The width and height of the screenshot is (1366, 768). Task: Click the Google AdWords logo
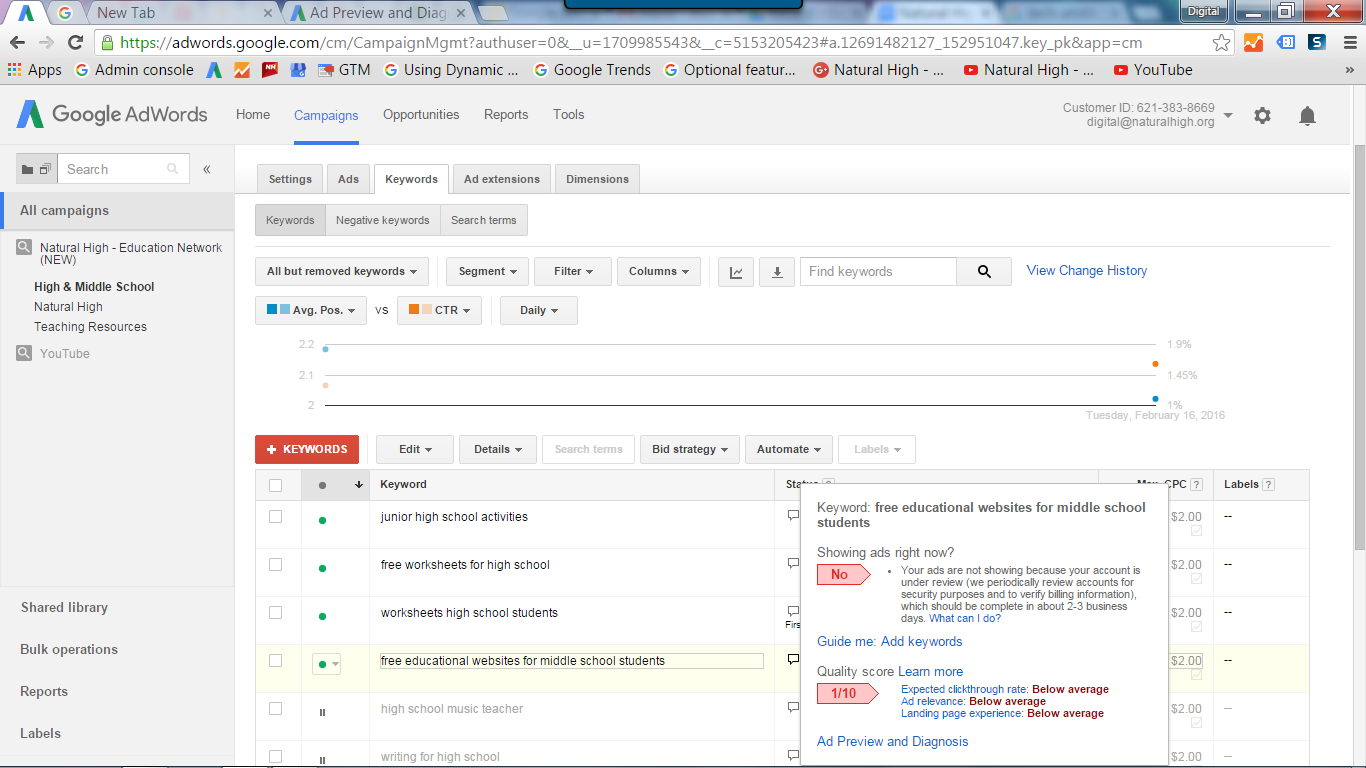point(112,114)
